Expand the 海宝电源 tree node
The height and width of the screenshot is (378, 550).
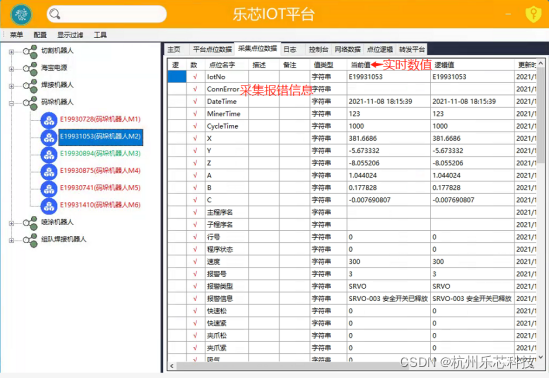pos(12,69)
